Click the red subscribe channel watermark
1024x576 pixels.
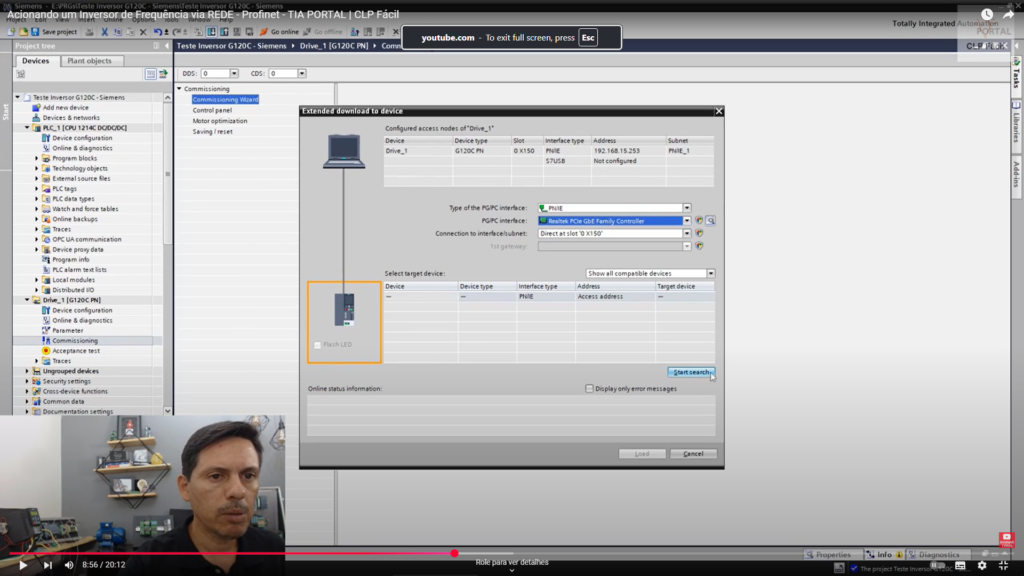[x=1006, y=539]
